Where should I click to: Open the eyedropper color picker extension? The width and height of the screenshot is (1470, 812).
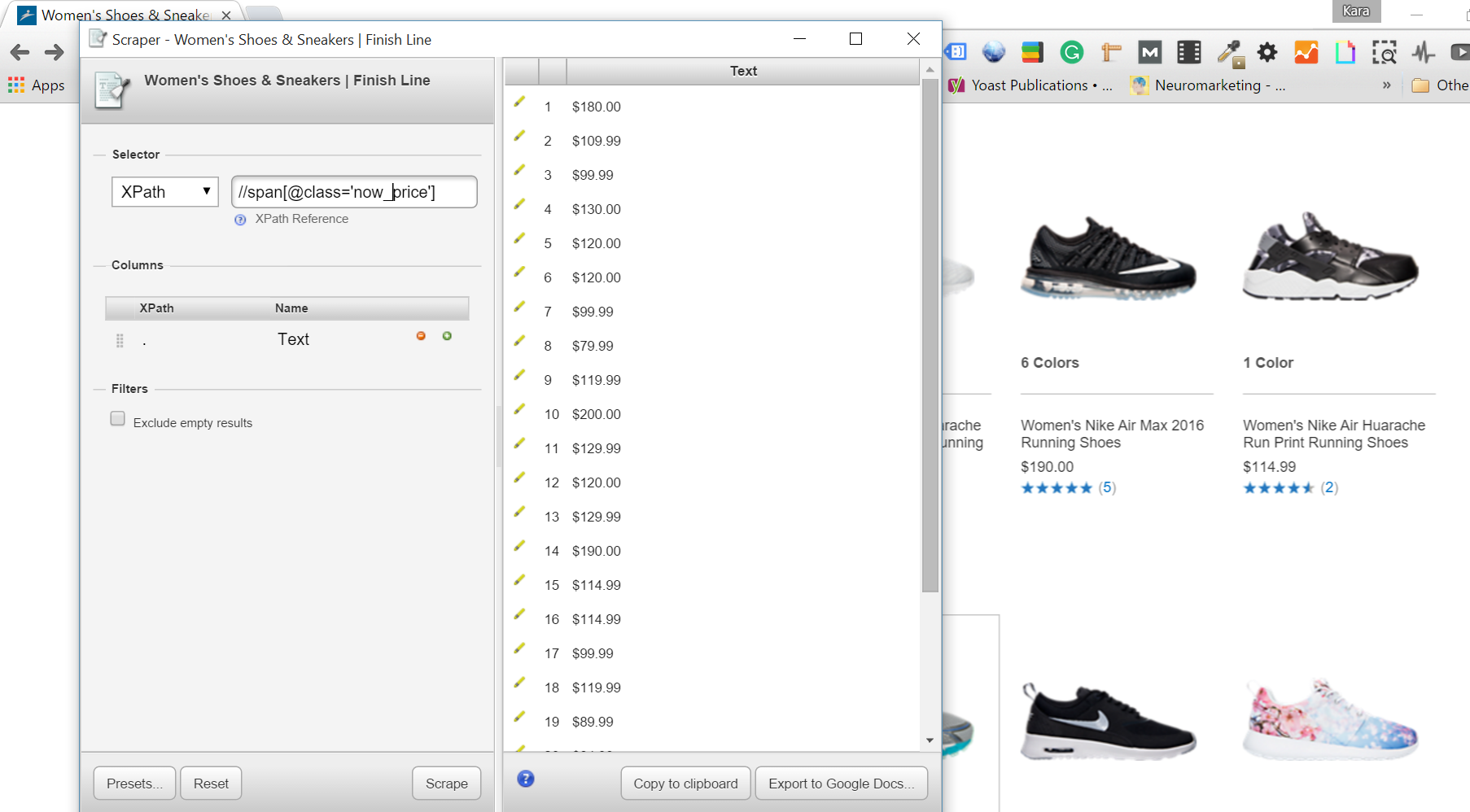pos(1229,53)
